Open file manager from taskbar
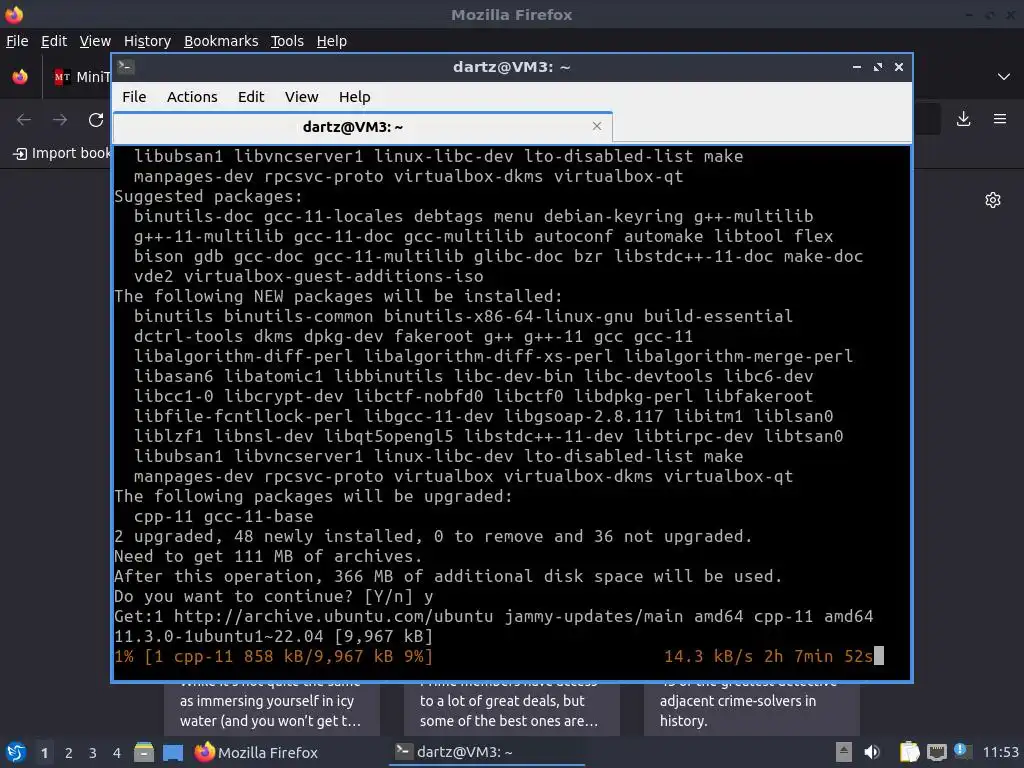The height and width of the screenshot is (768, 1024). click(x=144, y=752)
